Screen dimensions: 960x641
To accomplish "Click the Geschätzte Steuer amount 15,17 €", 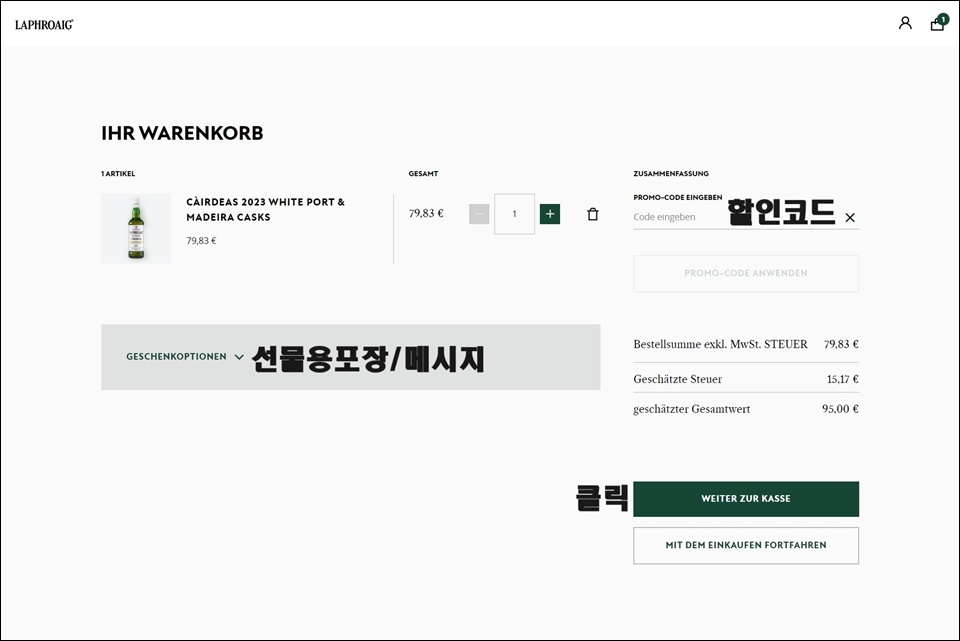I will point(842,379).
